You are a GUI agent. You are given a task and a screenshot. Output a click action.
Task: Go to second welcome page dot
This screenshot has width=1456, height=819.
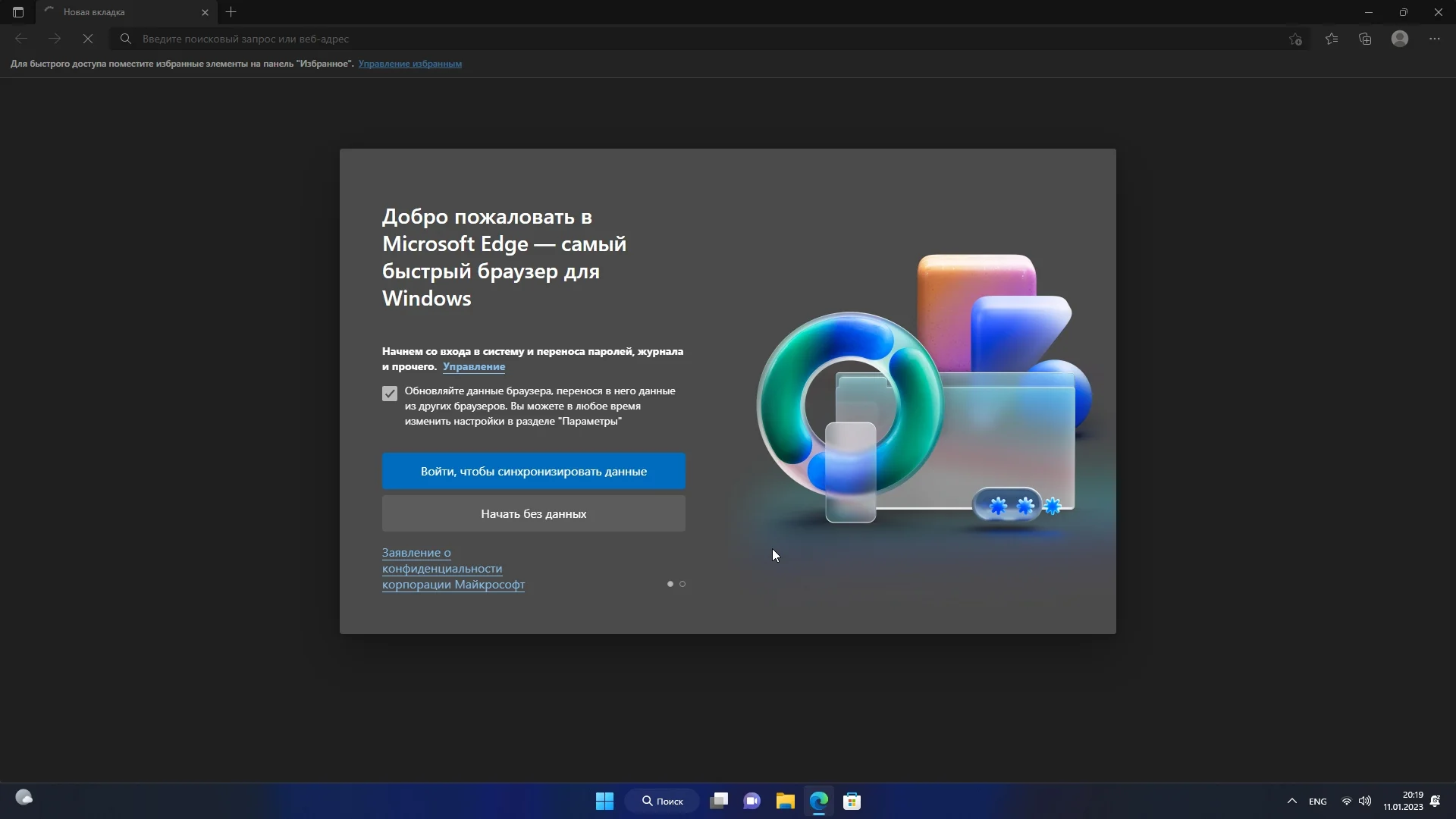click(x=682, y=584)
